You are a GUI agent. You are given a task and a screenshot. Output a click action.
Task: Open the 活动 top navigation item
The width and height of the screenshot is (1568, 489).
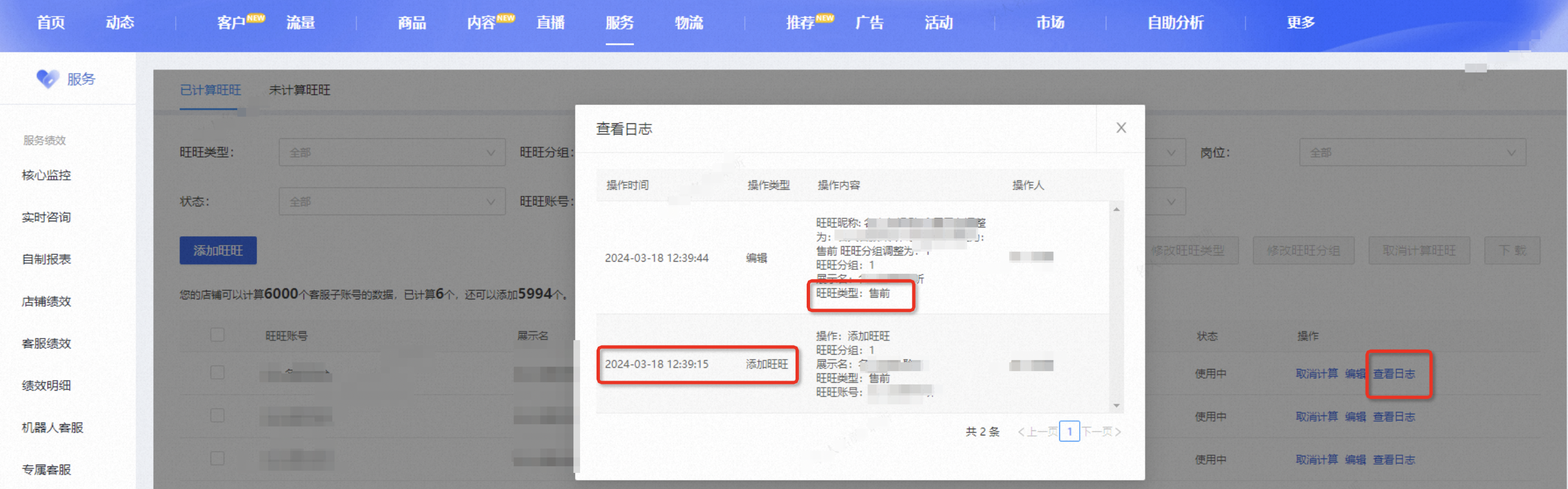pyautogui.click(x=939, y=23)
